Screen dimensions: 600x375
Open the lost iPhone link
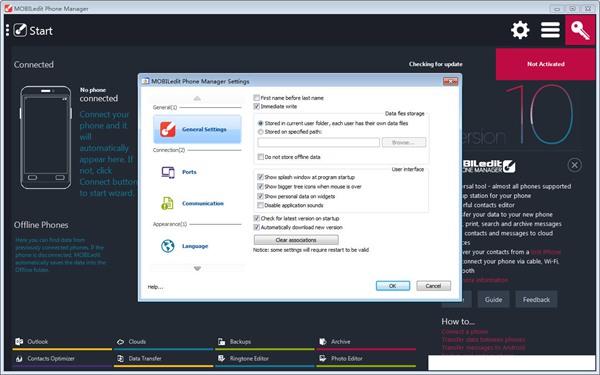pyautogui.click(x=546, y=252)
